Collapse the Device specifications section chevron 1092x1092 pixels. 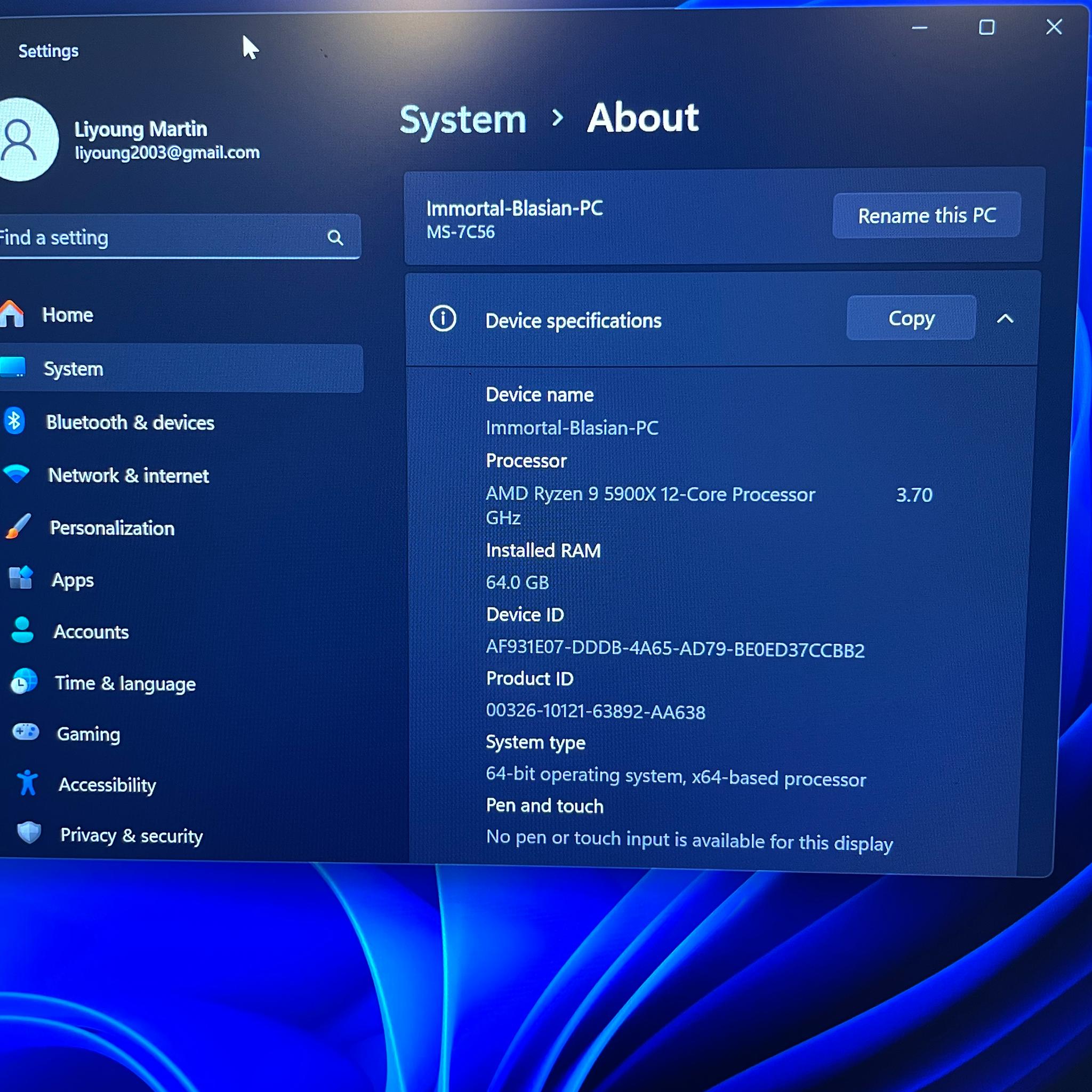pos(1005,319)
